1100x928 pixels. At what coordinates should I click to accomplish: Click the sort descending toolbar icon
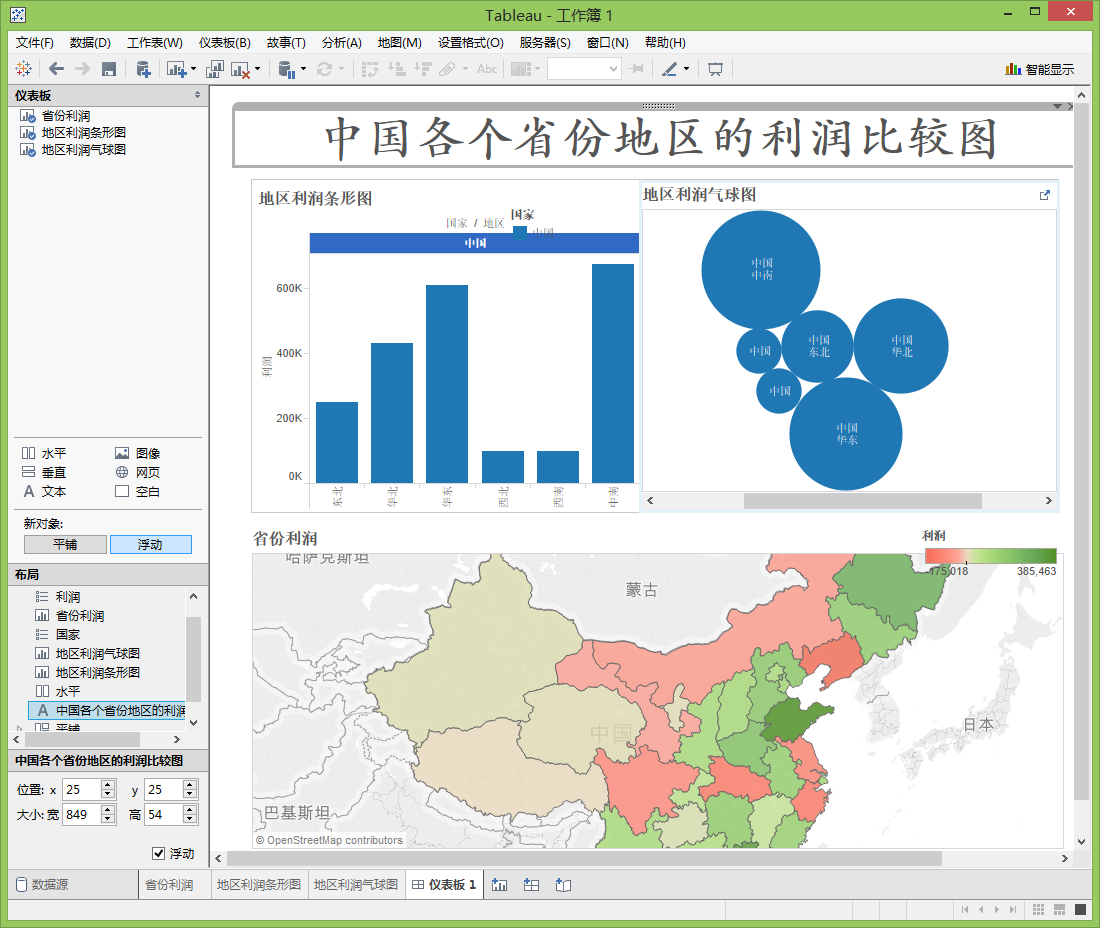tap(422, 69)
